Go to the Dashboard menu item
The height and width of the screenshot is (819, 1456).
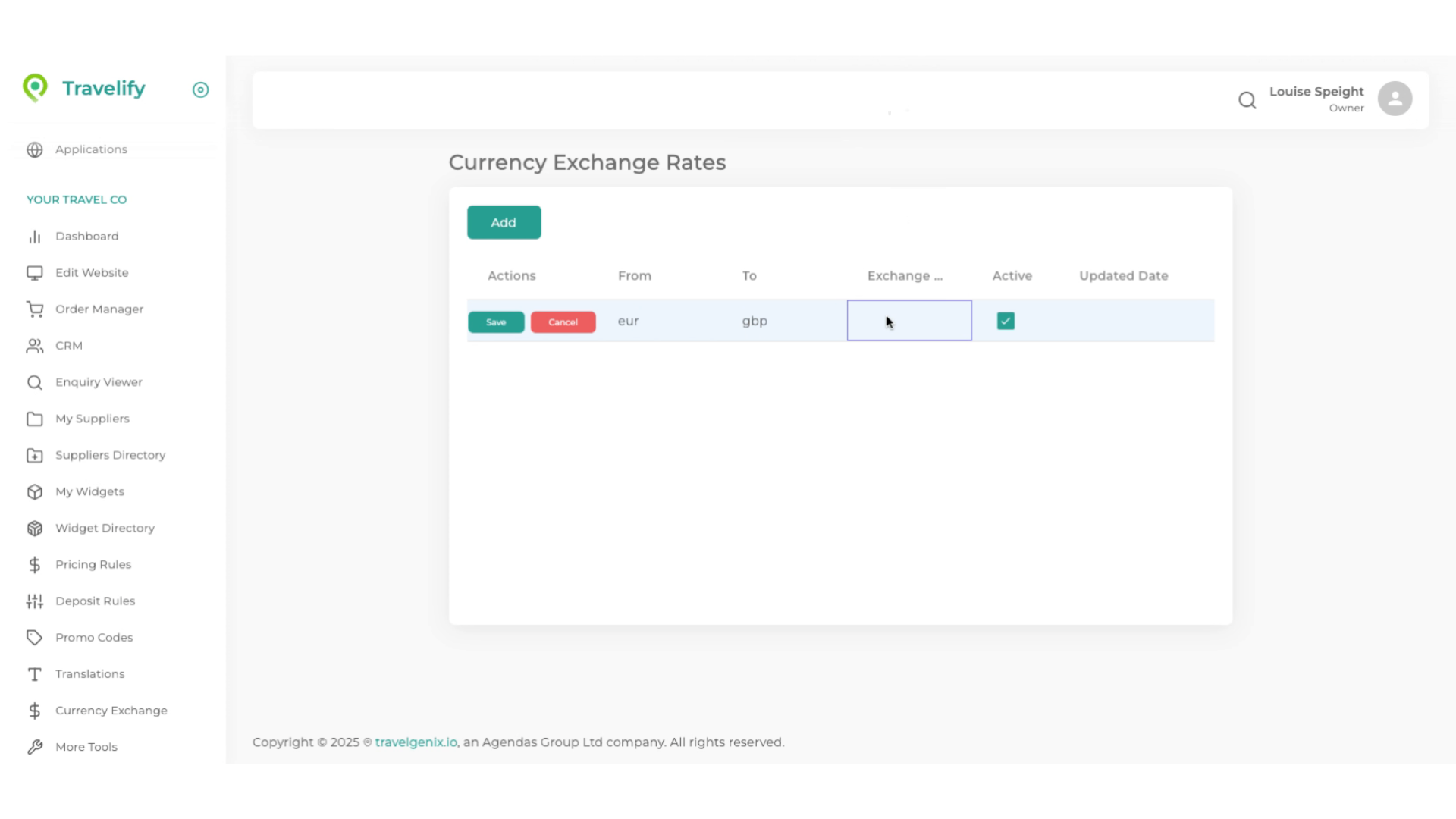click(x=87, y=236)
